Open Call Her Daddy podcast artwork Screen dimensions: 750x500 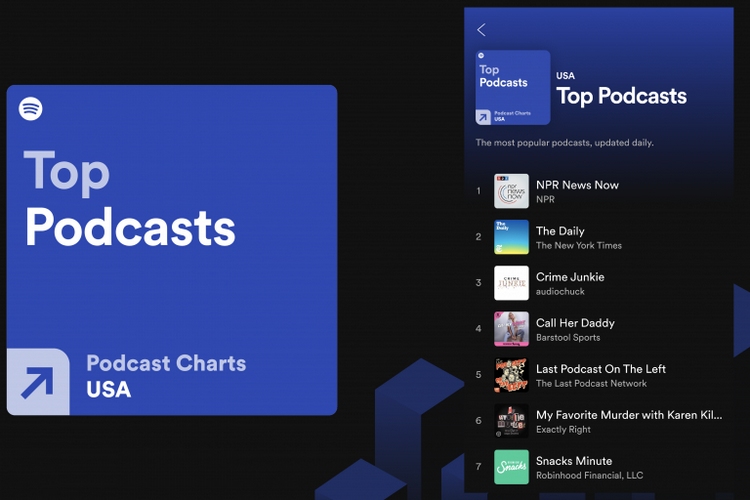click(511, 329)
